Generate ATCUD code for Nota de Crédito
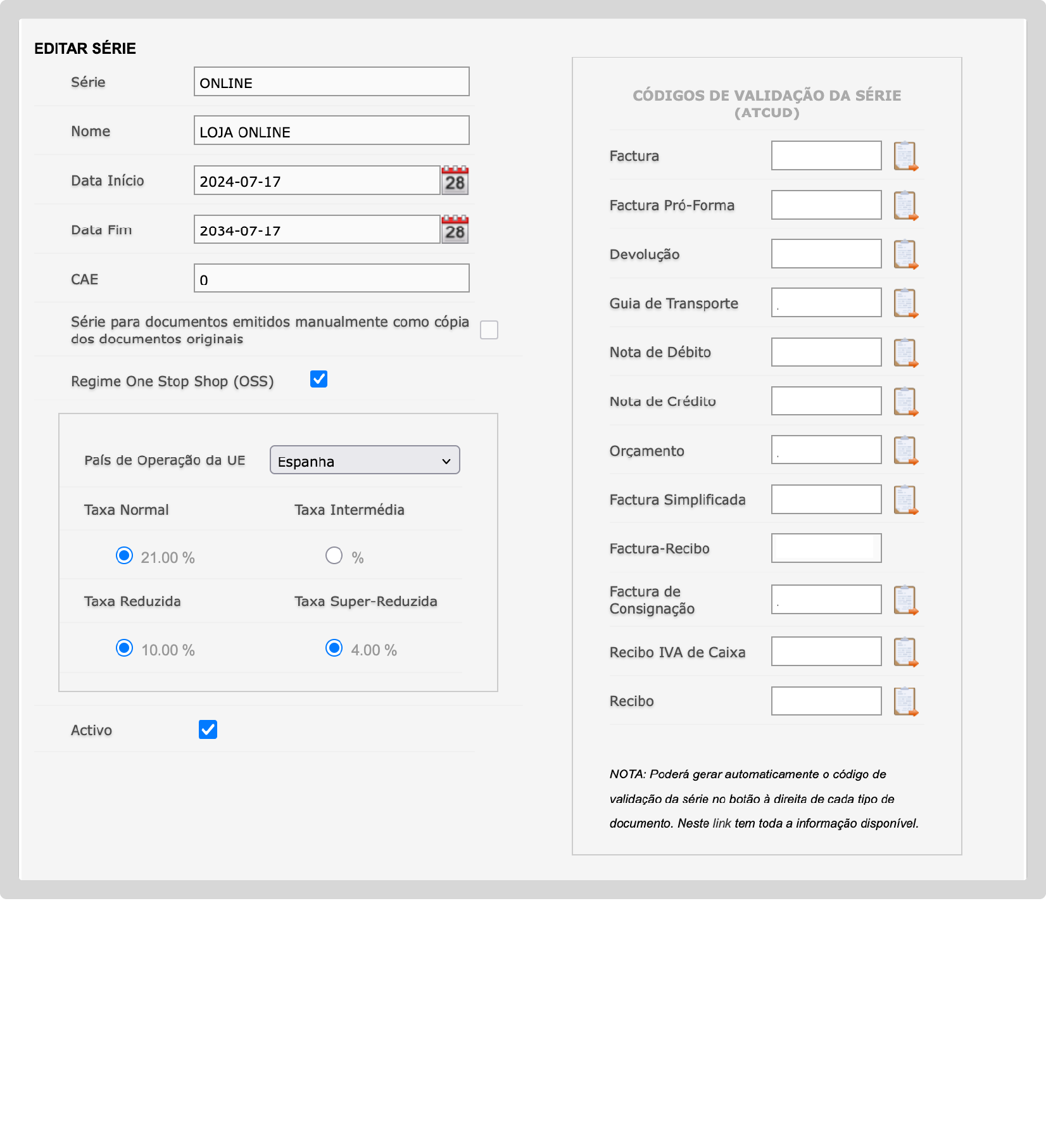This screenshot has width=1046, height=1148. click(x=905, y=401)
